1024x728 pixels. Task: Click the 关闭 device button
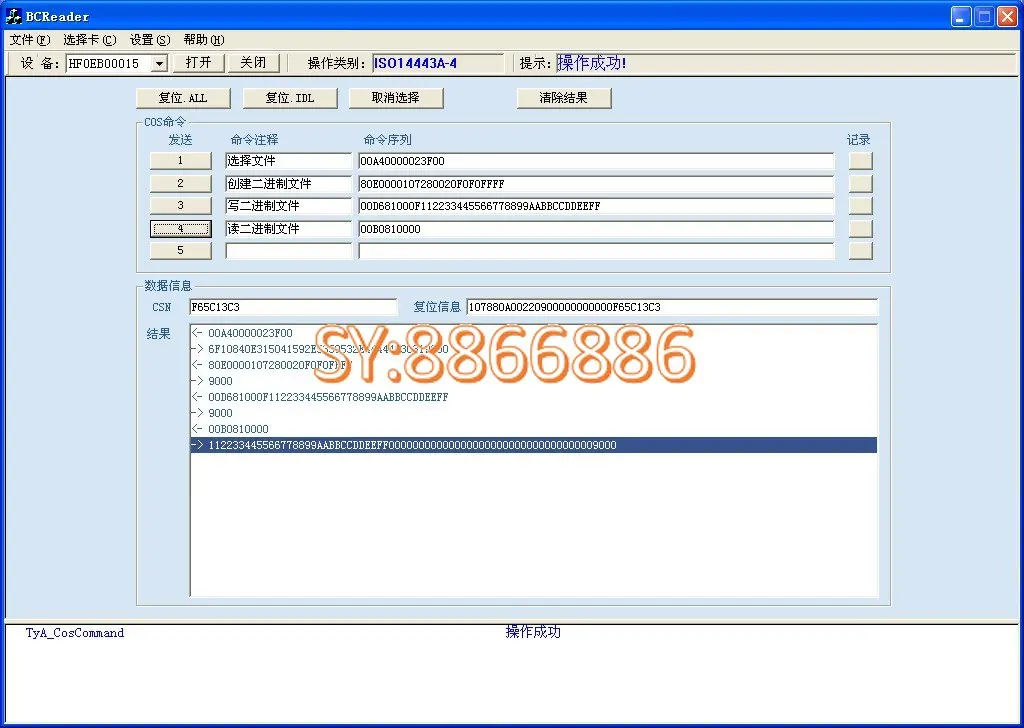click(x=253, y=63)
